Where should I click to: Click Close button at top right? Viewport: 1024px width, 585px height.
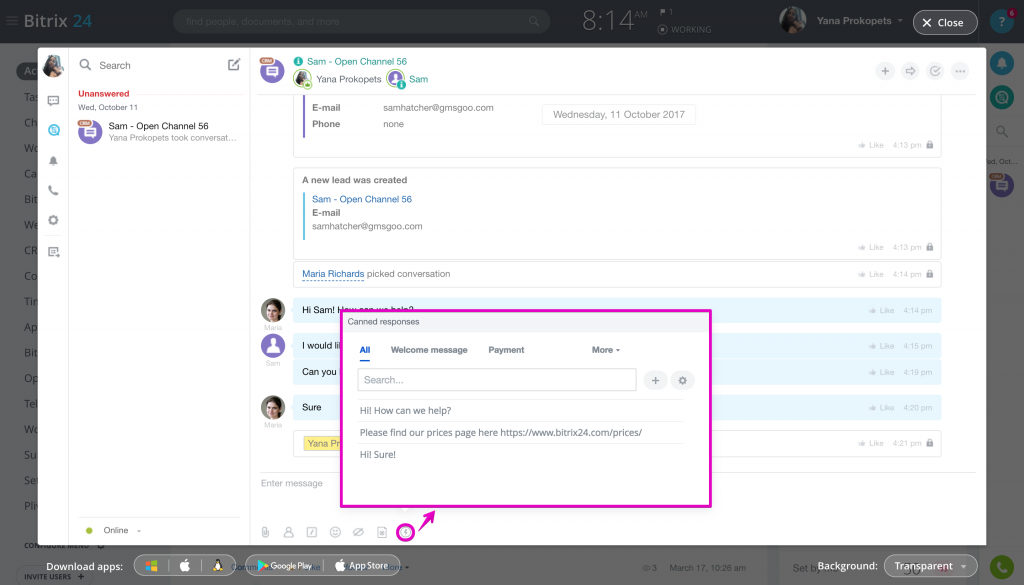[944, 22]
